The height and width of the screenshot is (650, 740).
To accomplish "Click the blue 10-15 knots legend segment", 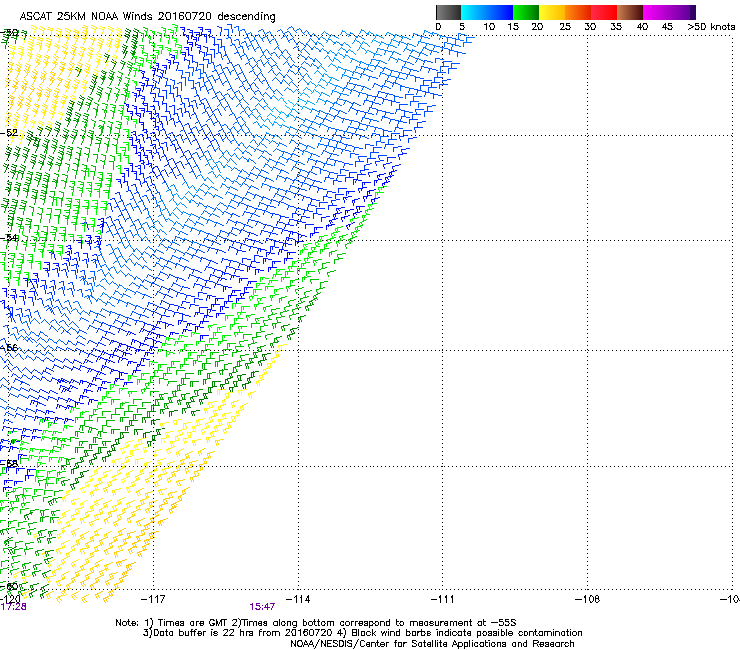I will pyautogui.click(x=500, y=12).
